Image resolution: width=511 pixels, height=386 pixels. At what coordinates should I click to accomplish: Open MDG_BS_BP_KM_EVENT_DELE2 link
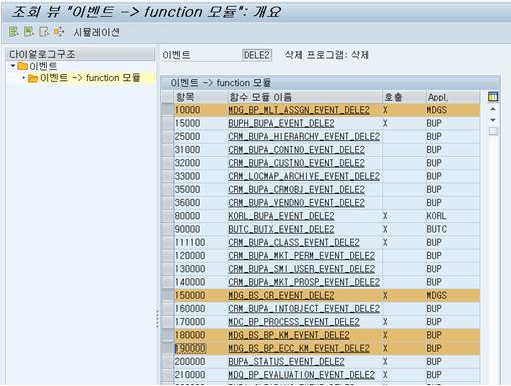click(289, 335)
